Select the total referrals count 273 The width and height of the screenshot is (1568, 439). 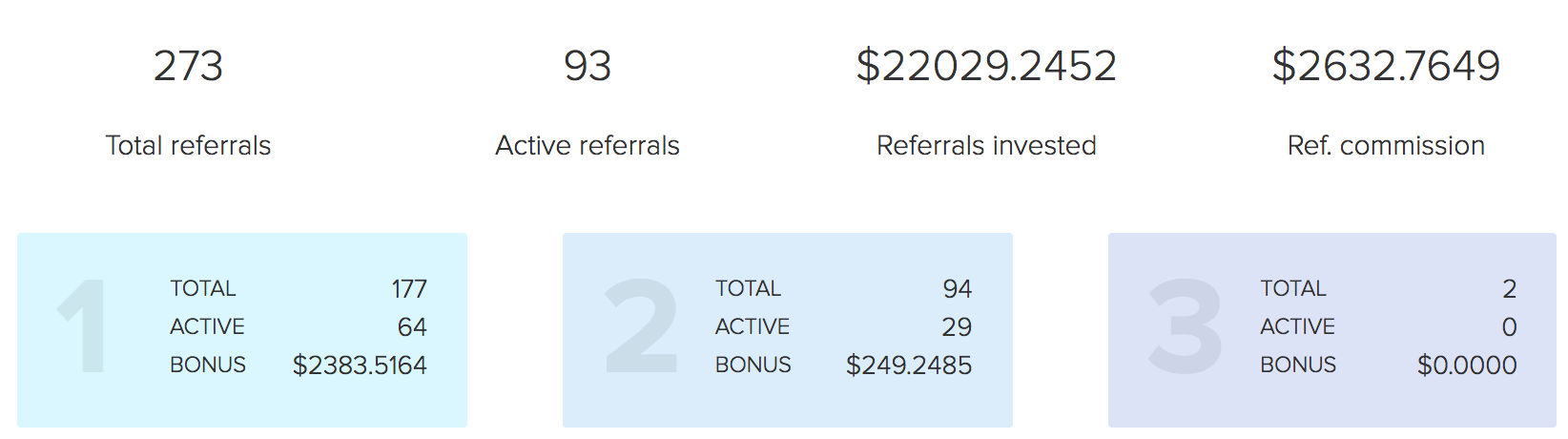pos(188,66)
